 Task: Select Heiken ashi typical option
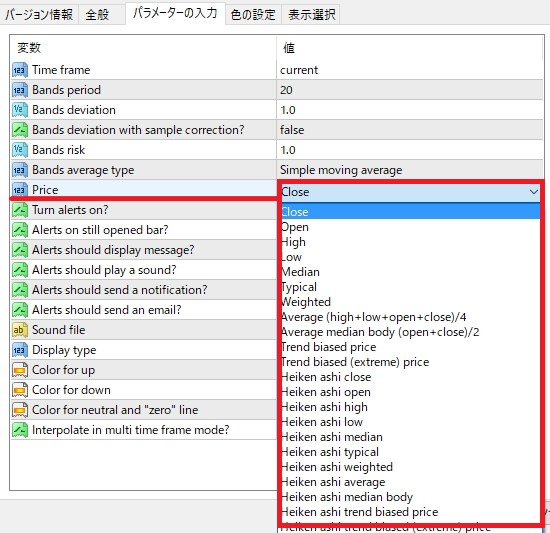click(410, 452)
